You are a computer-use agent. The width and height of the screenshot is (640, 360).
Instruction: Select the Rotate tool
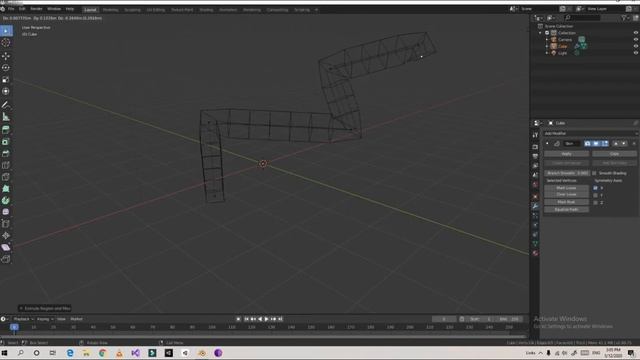pyautogui.click(x=6, y=67)
